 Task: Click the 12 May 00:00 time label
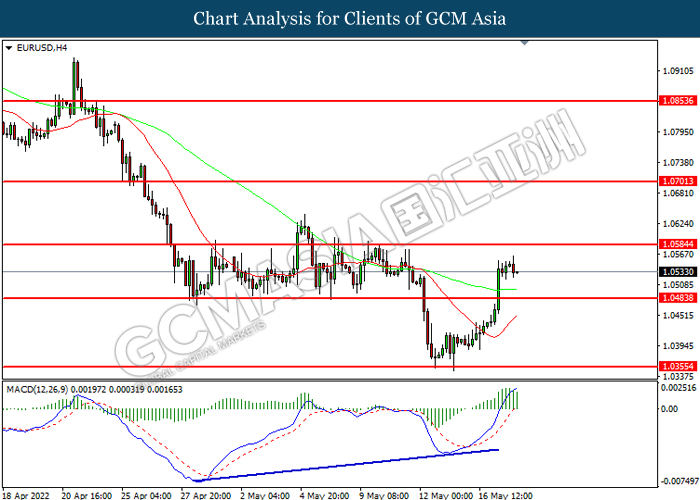(446, 496)
